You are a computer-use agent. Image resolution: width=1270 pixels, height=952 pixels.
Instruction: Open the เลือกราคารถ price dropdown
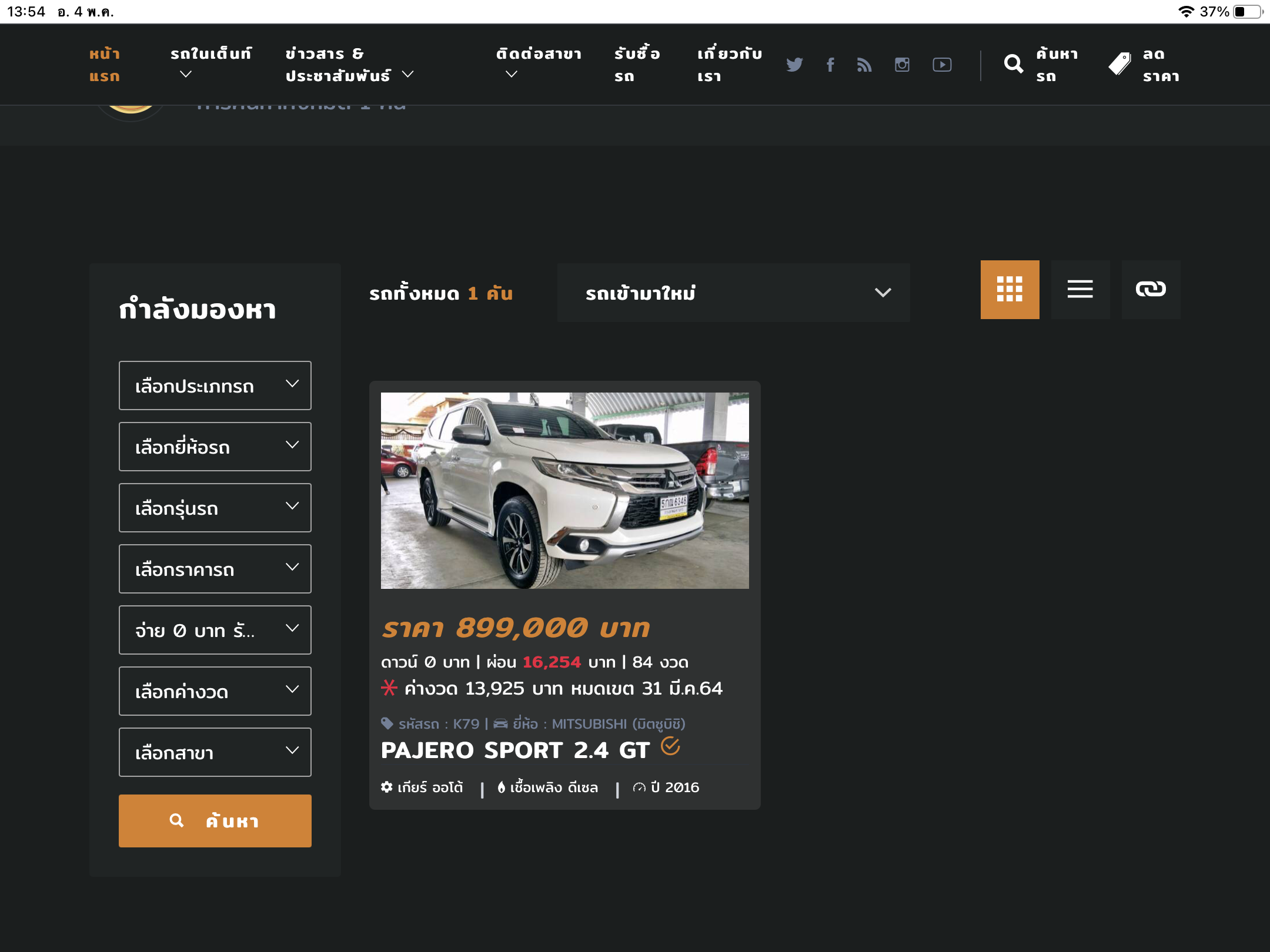[x=215, y=569]
